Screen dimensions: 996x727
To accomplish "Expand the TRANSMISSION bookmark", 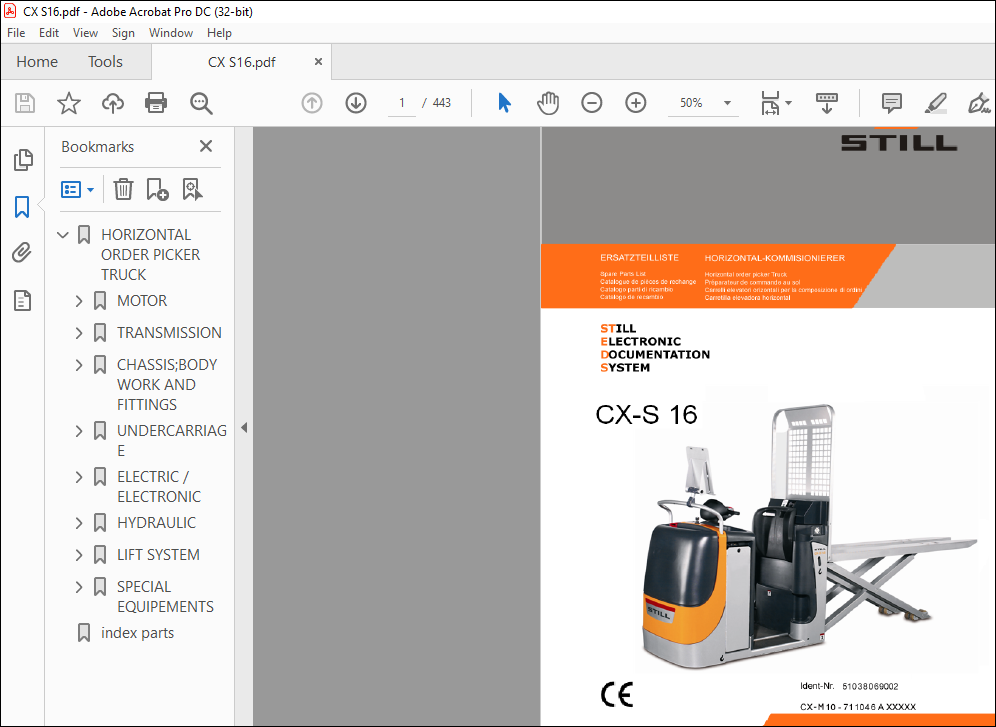I will 79,333.
